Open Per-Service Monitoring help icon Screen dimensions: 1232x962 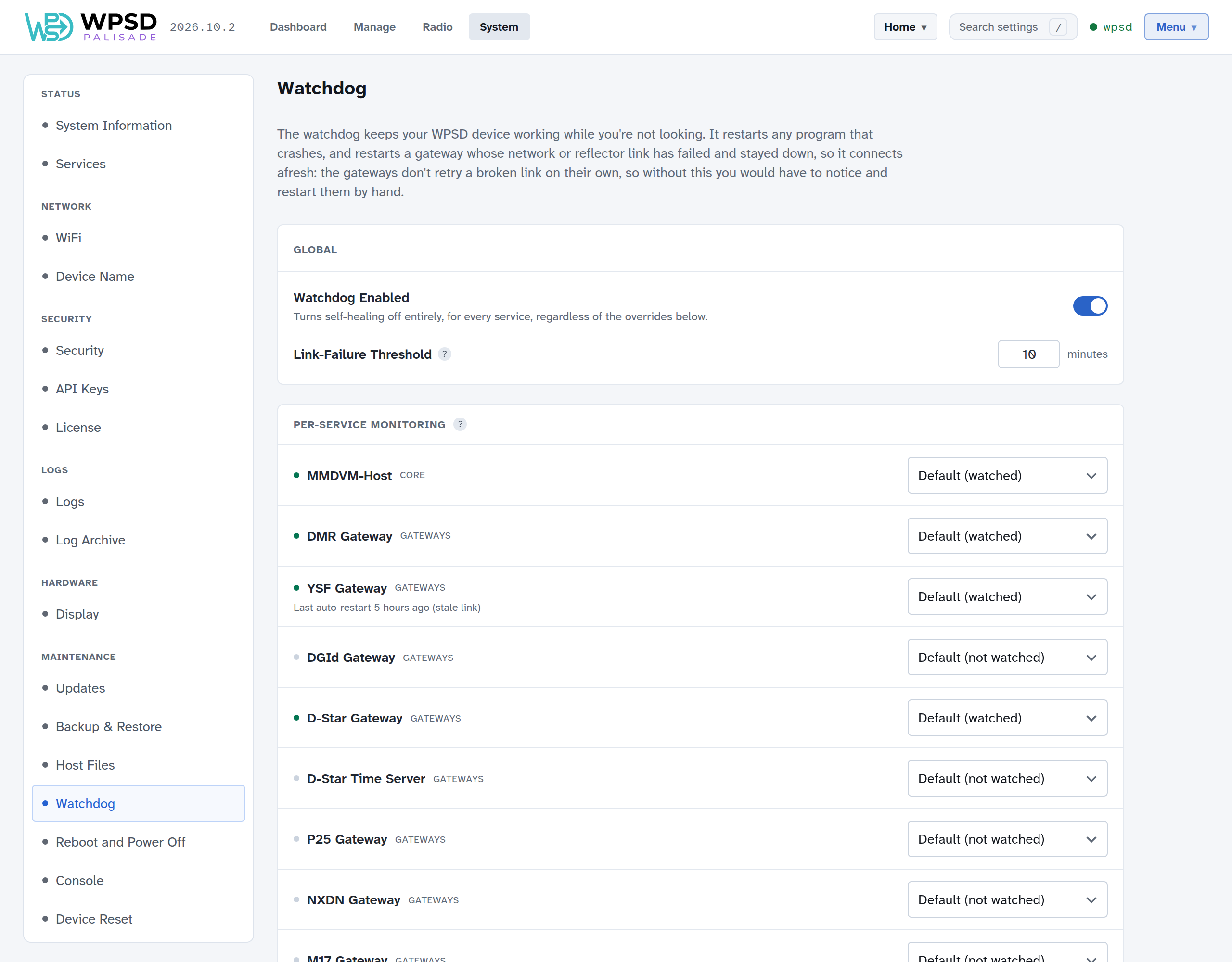click(x=460, y=425)
